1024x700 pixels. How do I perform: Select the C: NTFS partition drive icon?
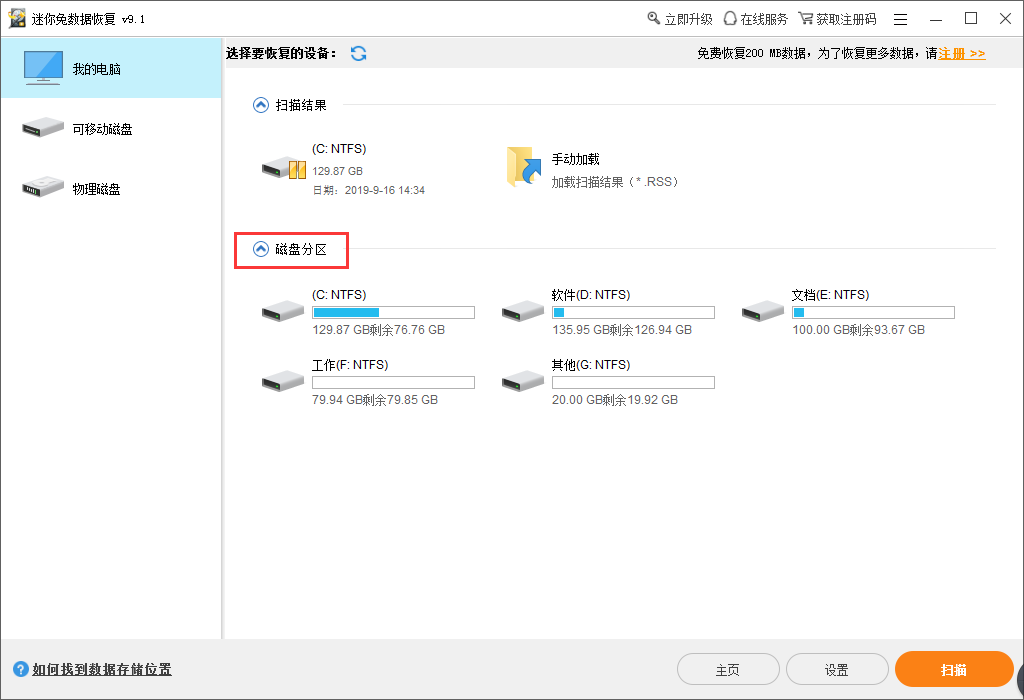[283, 311]
